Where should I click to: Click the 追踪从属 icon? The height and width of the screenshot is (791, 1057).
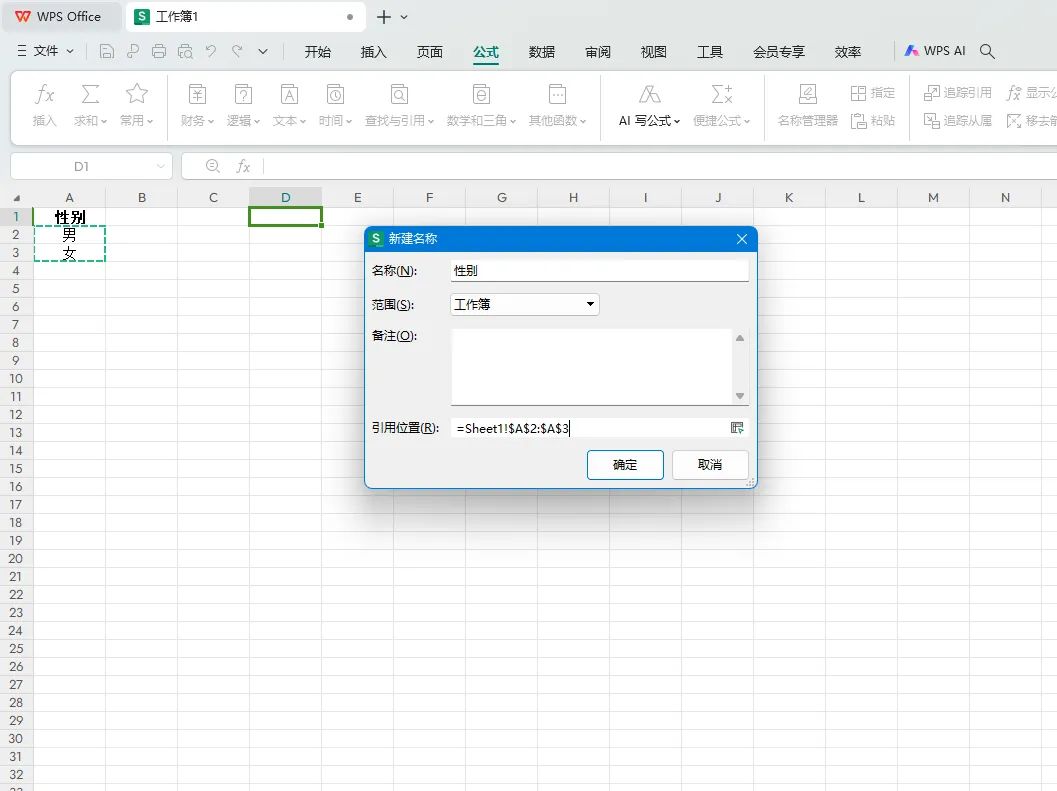click(957, 121)
